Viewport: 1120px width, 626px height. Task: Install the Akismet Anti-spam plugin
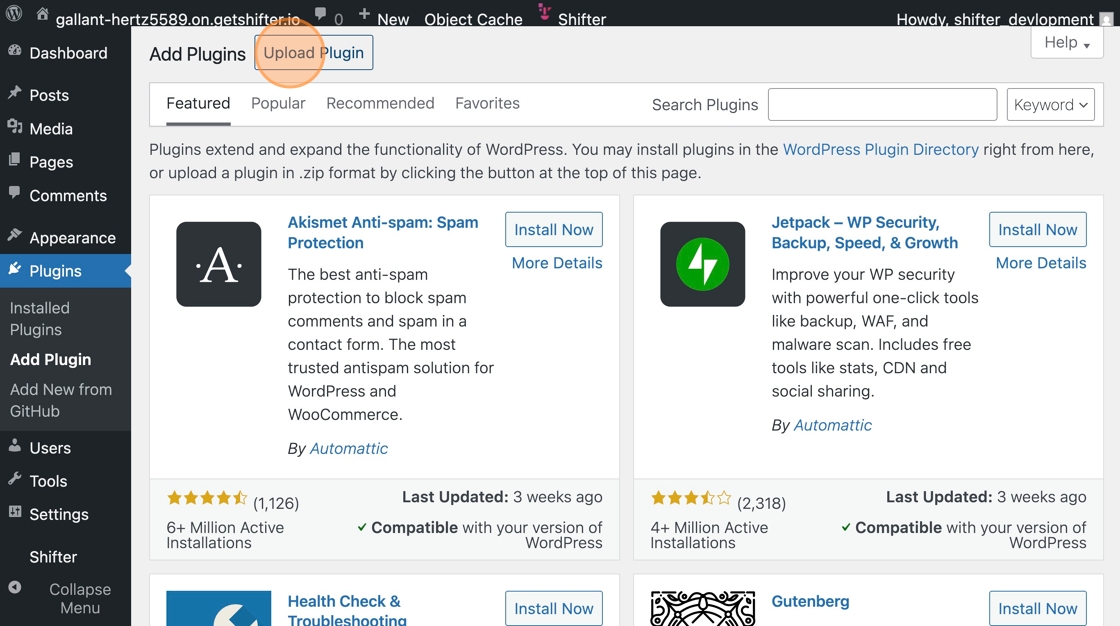[554, 229]
